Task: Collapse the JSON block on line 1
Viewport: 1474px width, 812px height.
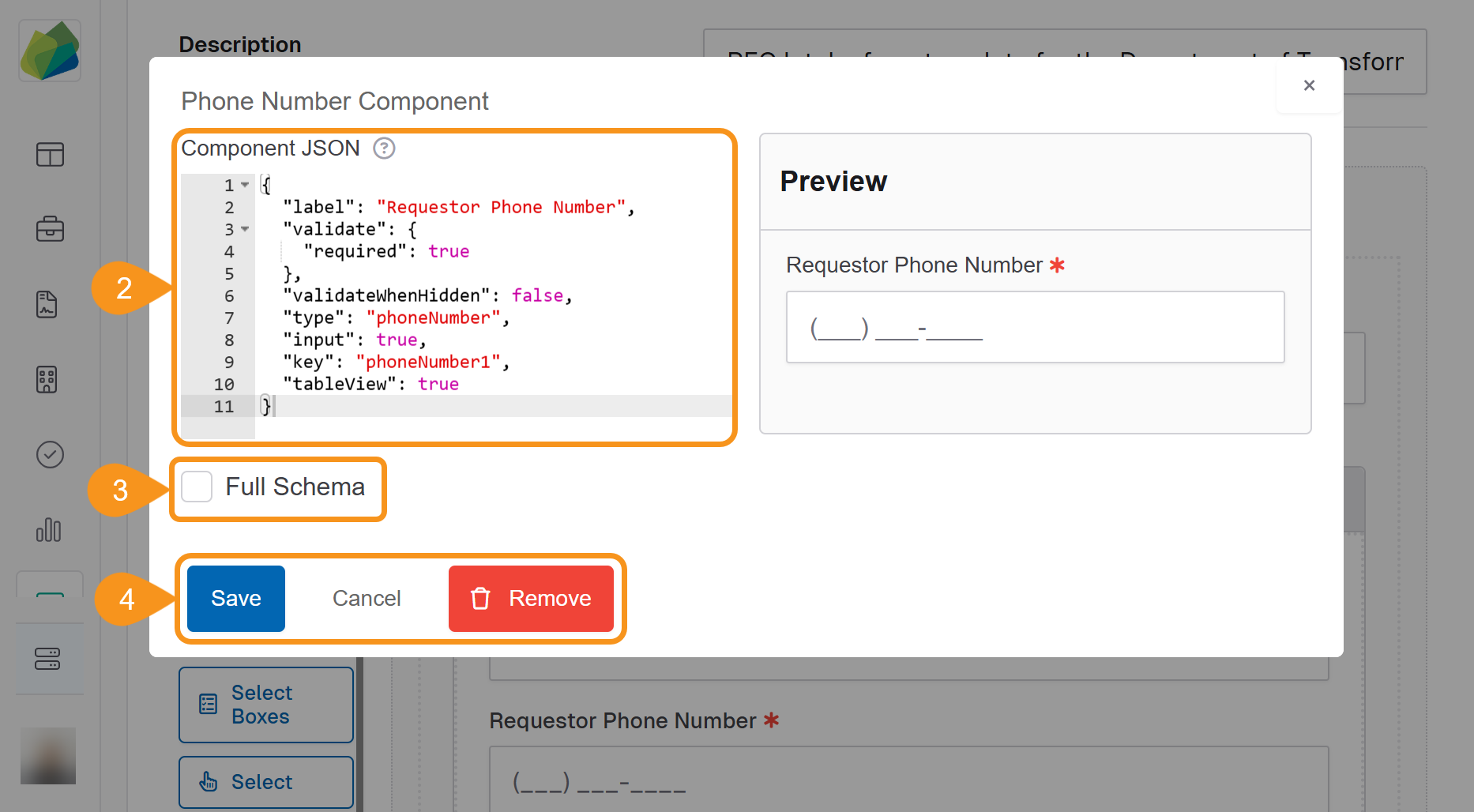Action: pos(244,184)
